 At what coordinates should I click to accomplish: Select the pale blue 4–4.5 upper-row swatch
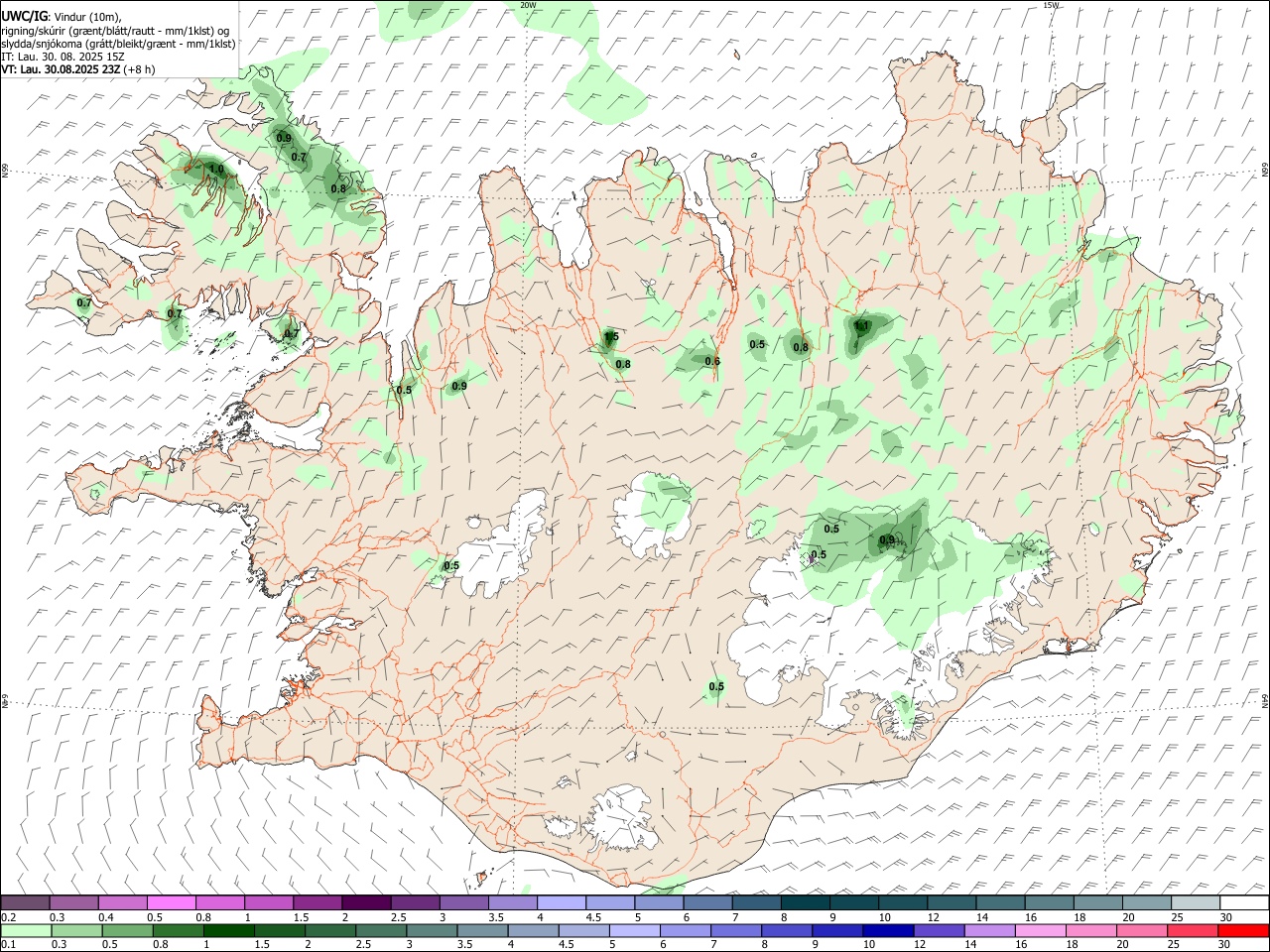562,903
